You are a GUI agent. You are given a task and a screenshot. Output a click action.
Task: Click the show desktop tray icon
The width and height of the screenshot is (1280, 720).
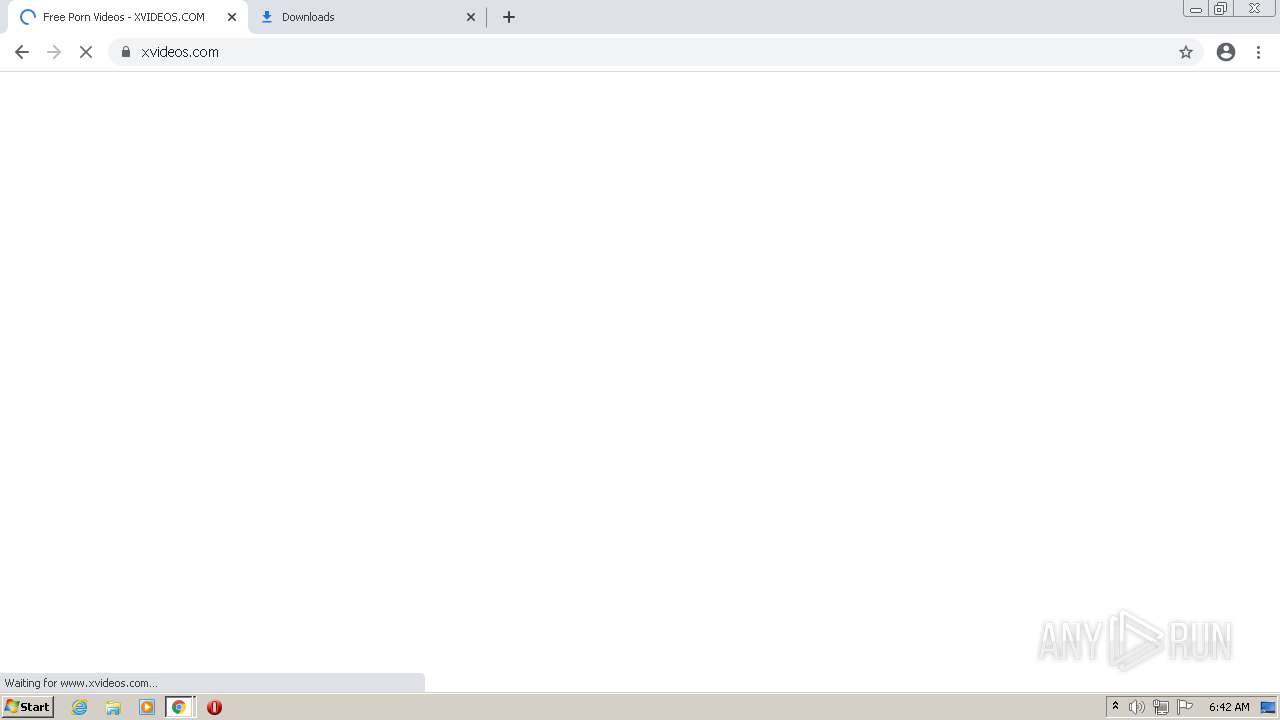point(1269,707)
